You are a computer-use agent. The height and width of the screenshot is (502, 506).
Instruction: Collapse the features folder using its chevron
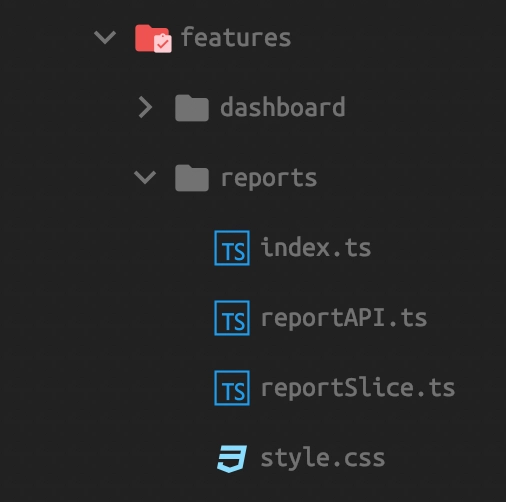(x=105, y=37)
